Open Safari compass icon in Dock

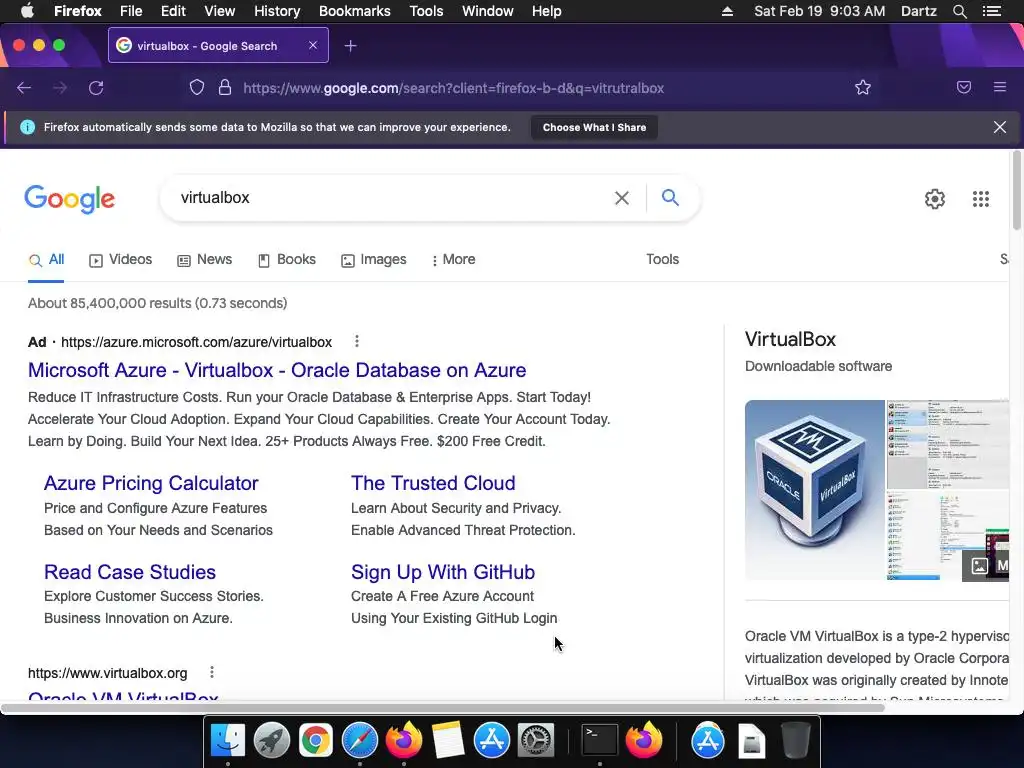click(x=360, y=740)
